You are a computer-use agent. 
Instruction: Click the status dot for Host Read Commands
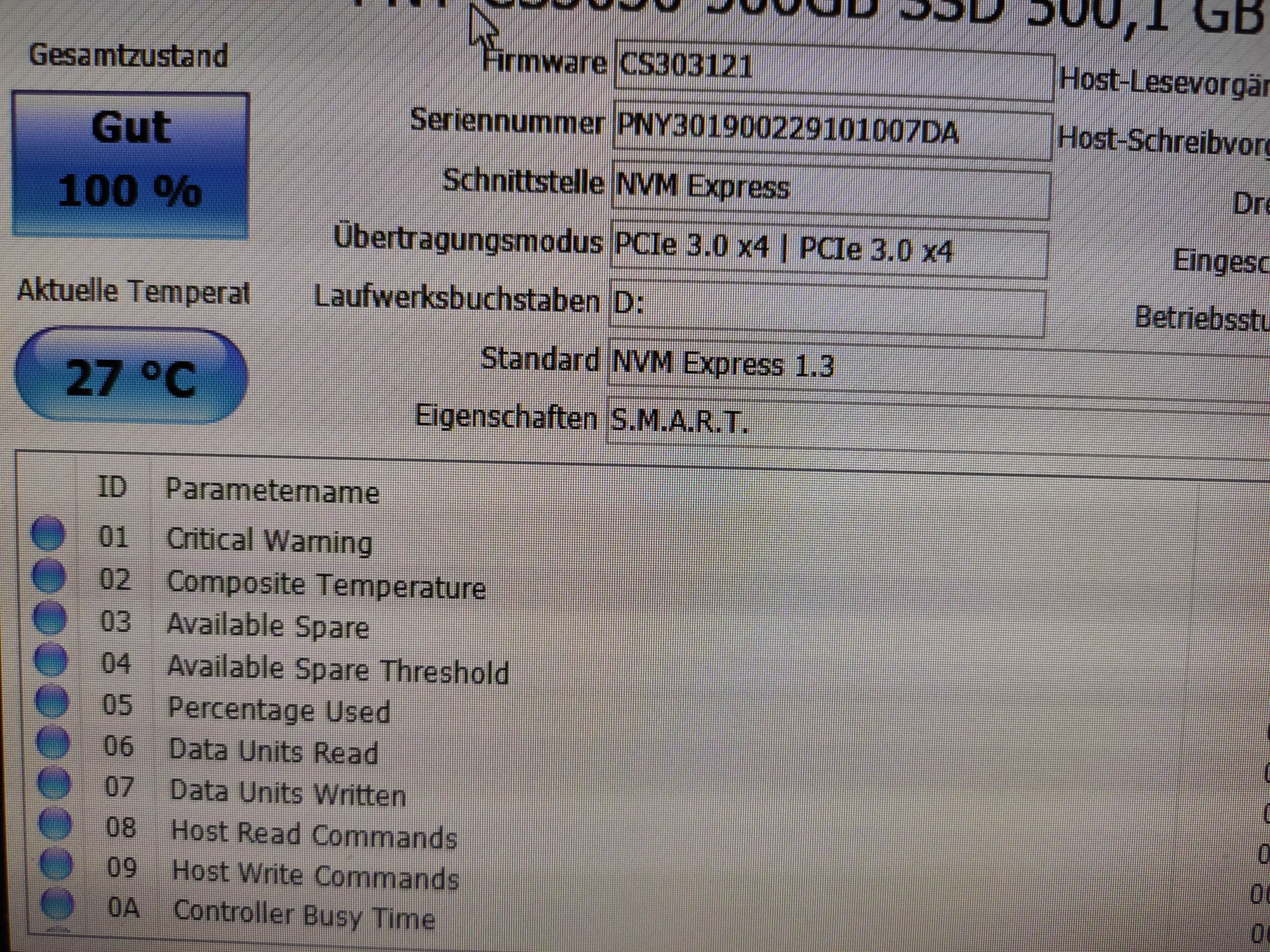[x=56, y=824]
